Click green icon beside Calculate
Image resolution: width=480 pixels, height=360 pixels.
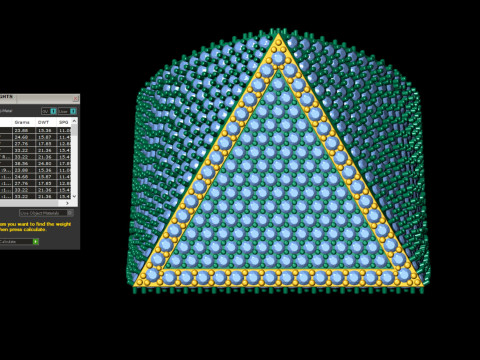pos(36,242)
